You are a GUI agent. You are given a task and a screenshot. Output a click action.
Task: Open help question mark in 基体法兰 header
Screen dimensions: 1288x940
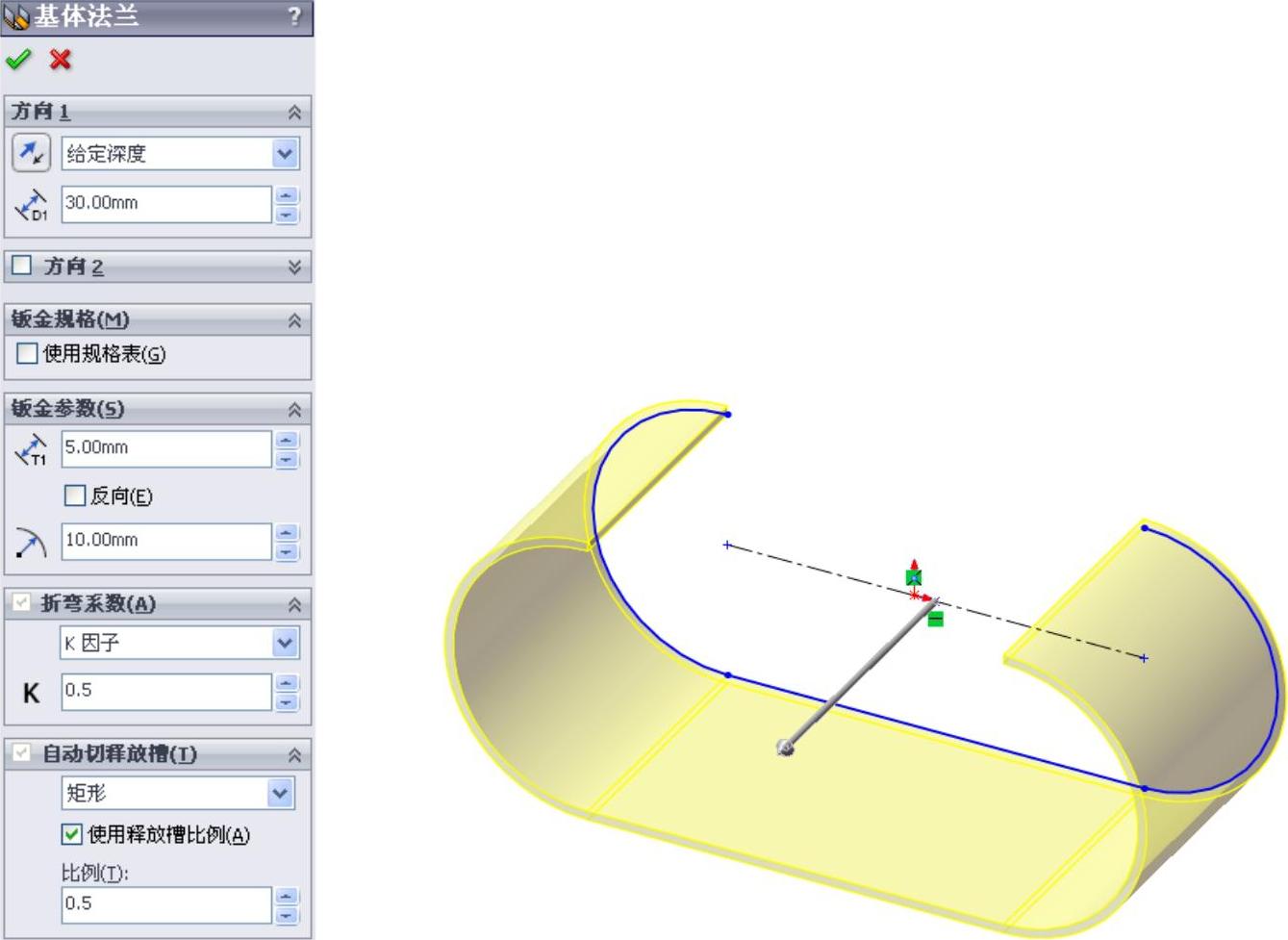click(x=294, y=16)
